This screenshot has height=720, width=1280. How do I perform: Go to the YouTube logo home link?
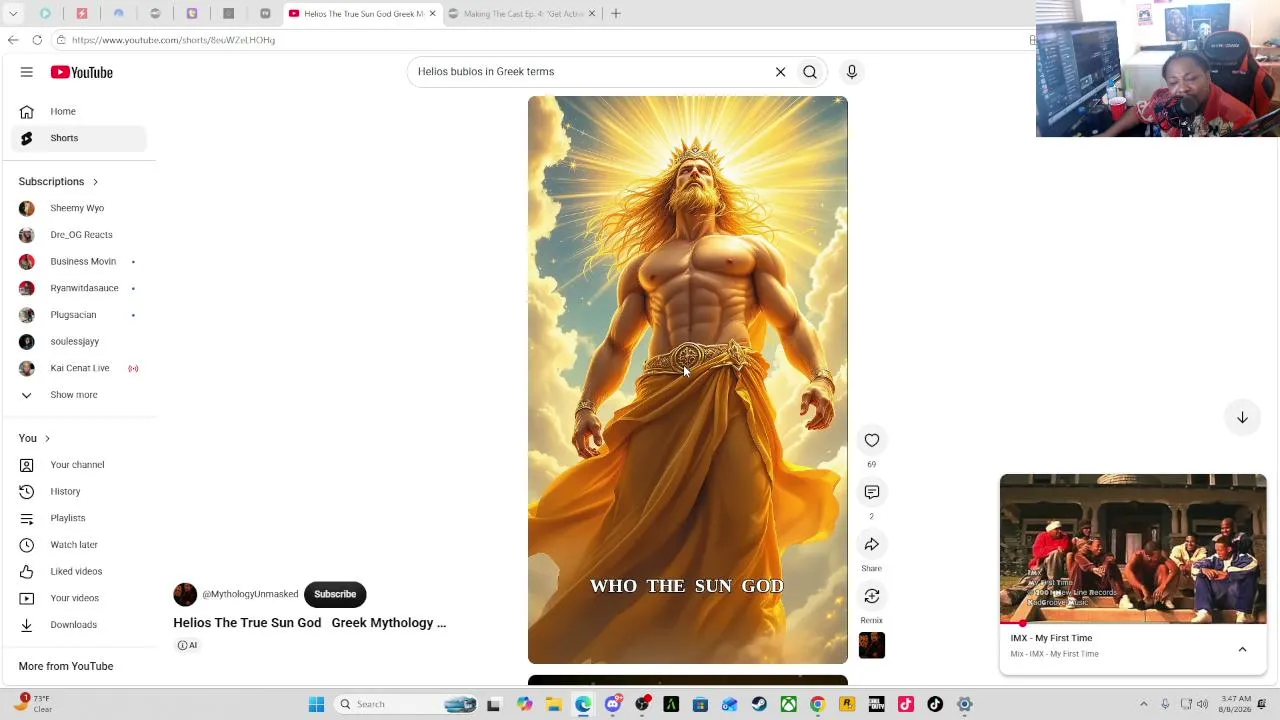point(82,72)
